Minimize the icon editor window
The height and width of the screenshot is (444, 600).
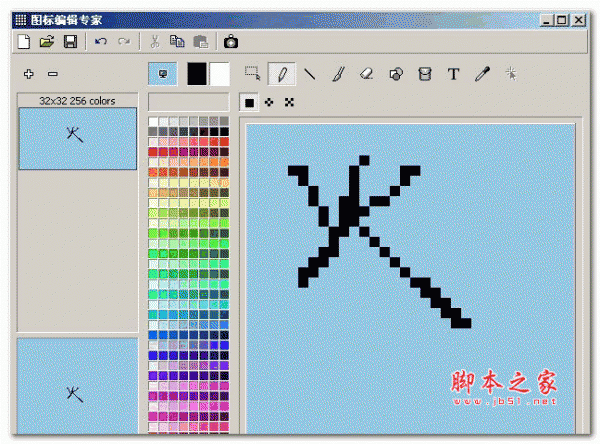tap(546, 20)
